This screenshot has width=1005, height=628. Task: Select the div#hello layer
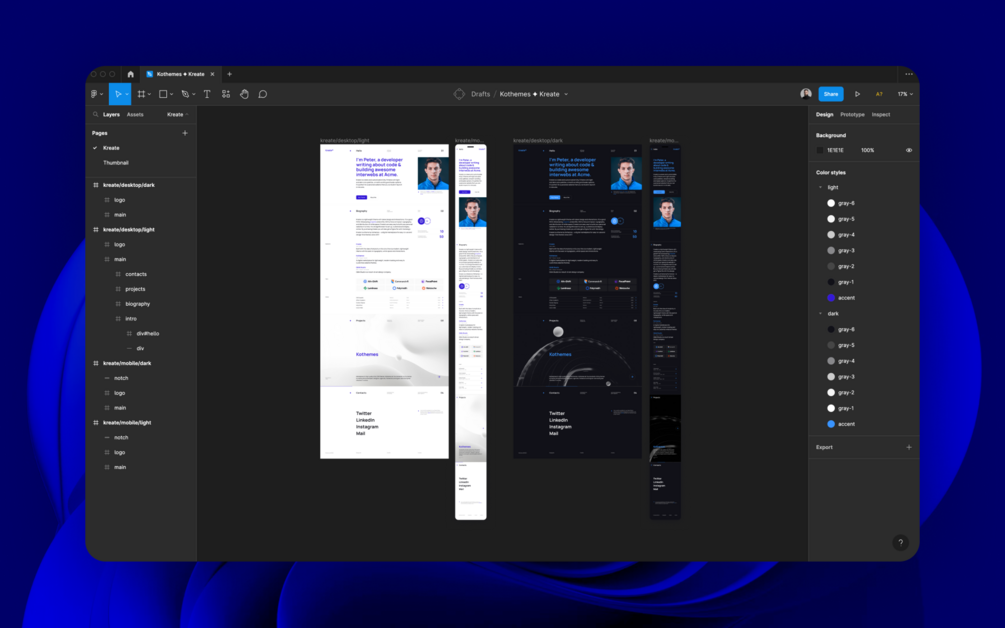point(147,334)
